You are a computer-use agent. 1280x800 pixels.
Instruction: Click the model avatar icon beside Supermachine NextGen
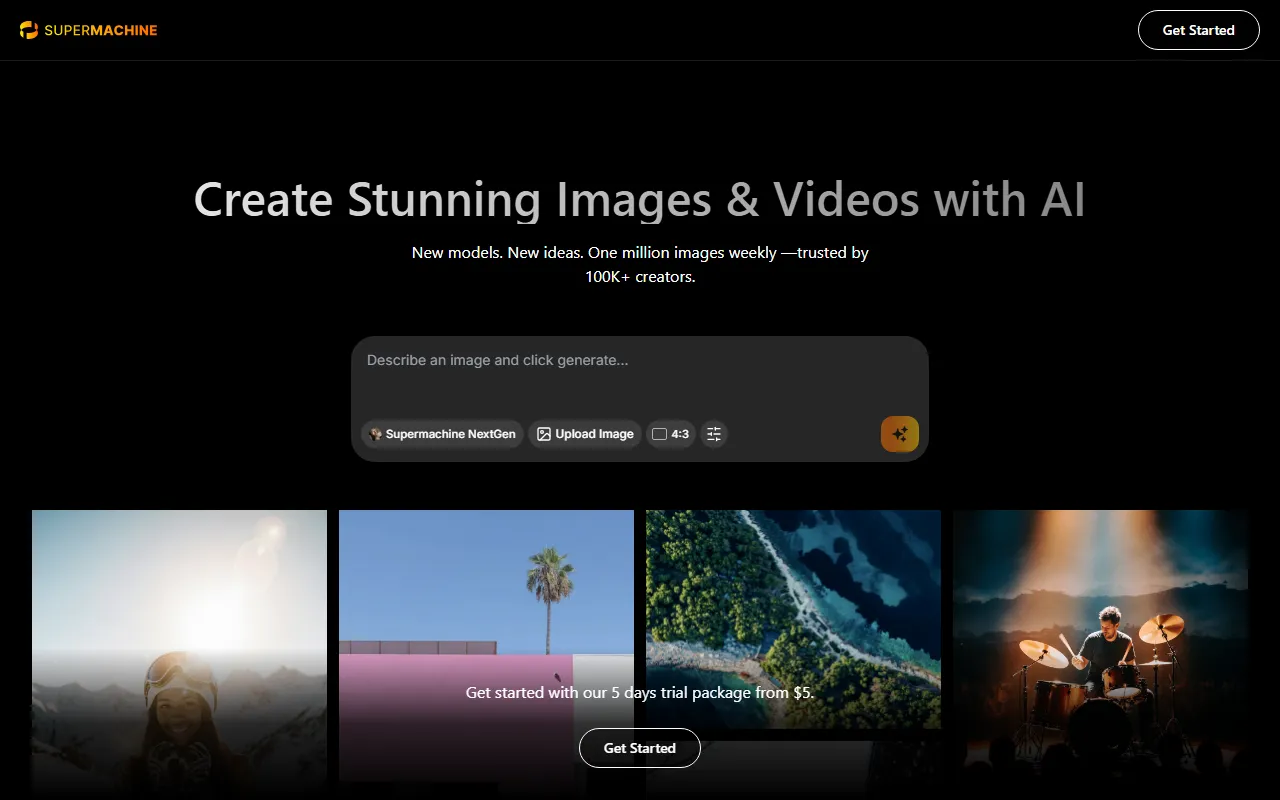click(376, 434)
